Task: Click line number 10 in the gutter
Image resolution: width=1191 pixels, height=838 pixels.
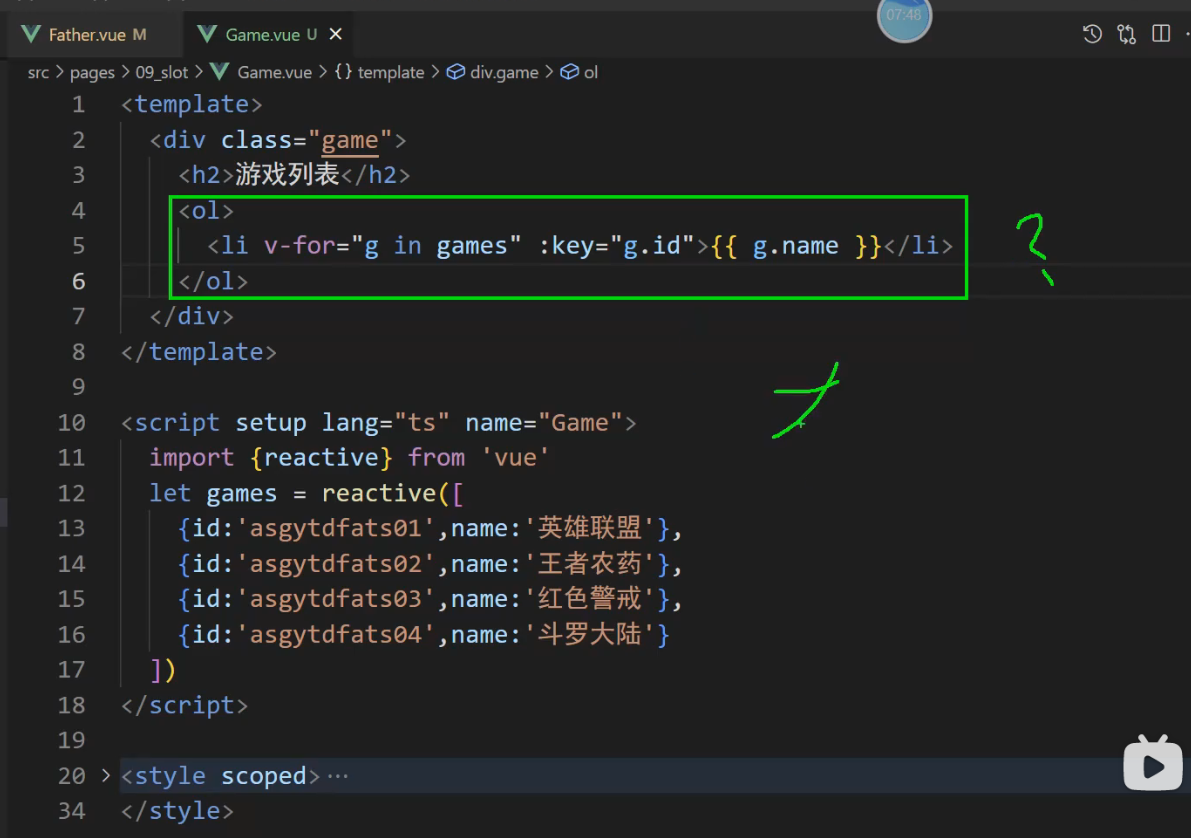Action: tap(71, 422)
